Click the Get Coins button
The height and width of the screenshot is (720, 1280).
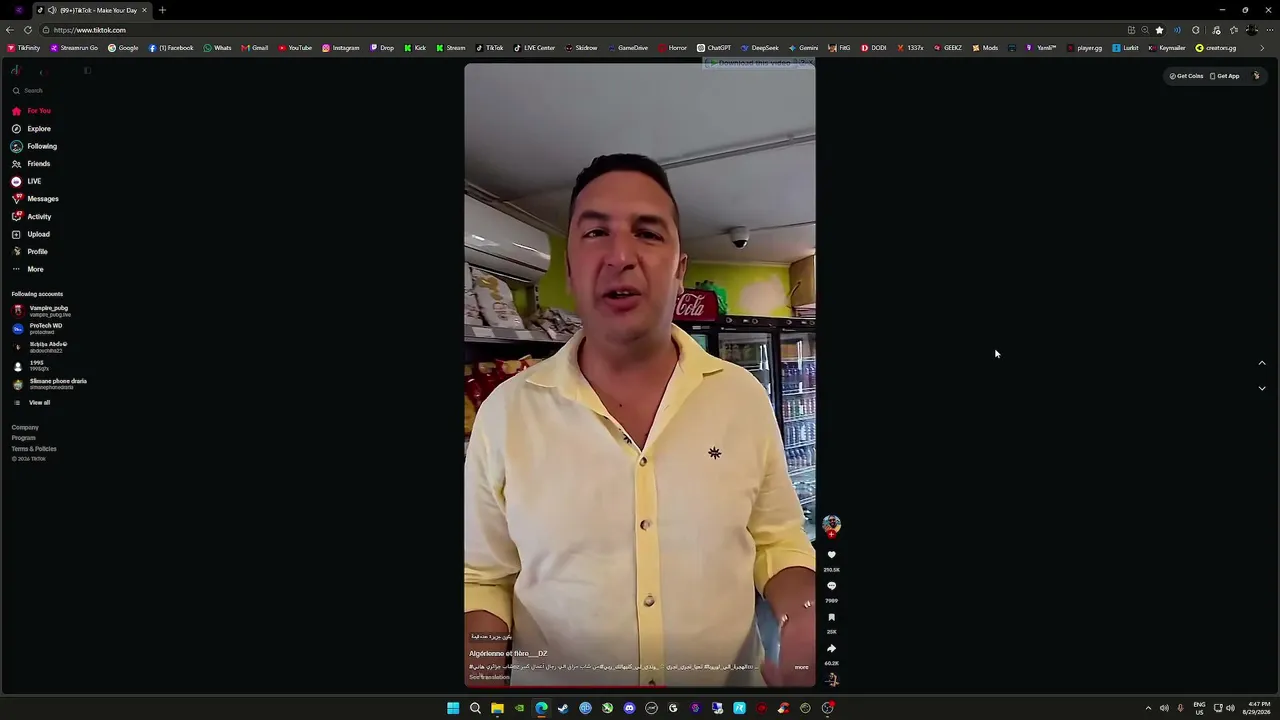[x=1186, y=76]
